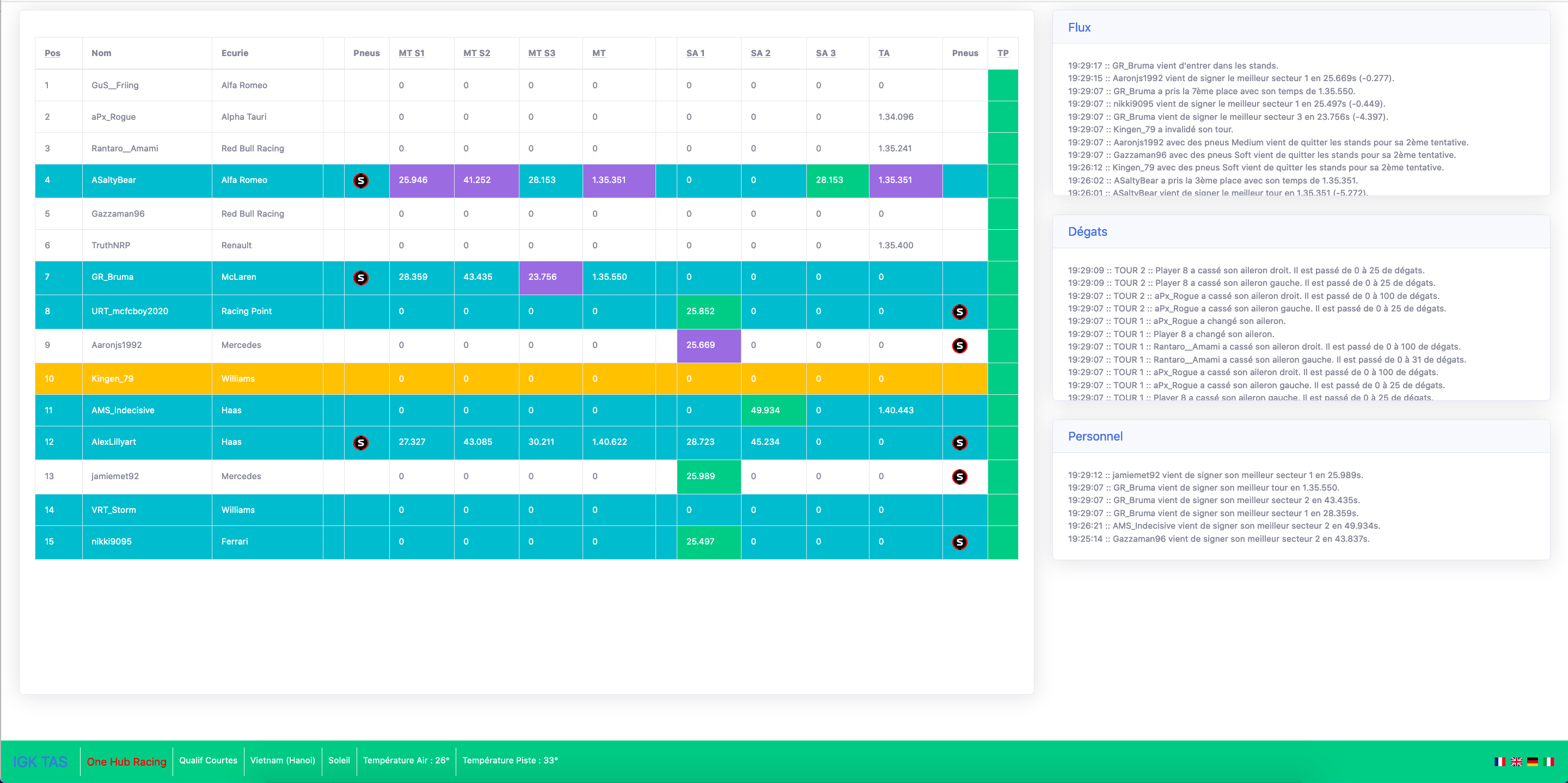Click the SA 2 column header
This screenshot has width=1568, height=783.
click(x=760, y=53)
